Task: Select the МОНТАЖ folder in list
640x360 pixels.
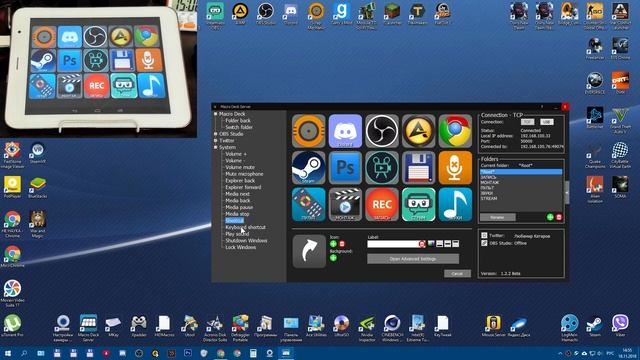Action: pyautogui.click(x=521, y=182)
